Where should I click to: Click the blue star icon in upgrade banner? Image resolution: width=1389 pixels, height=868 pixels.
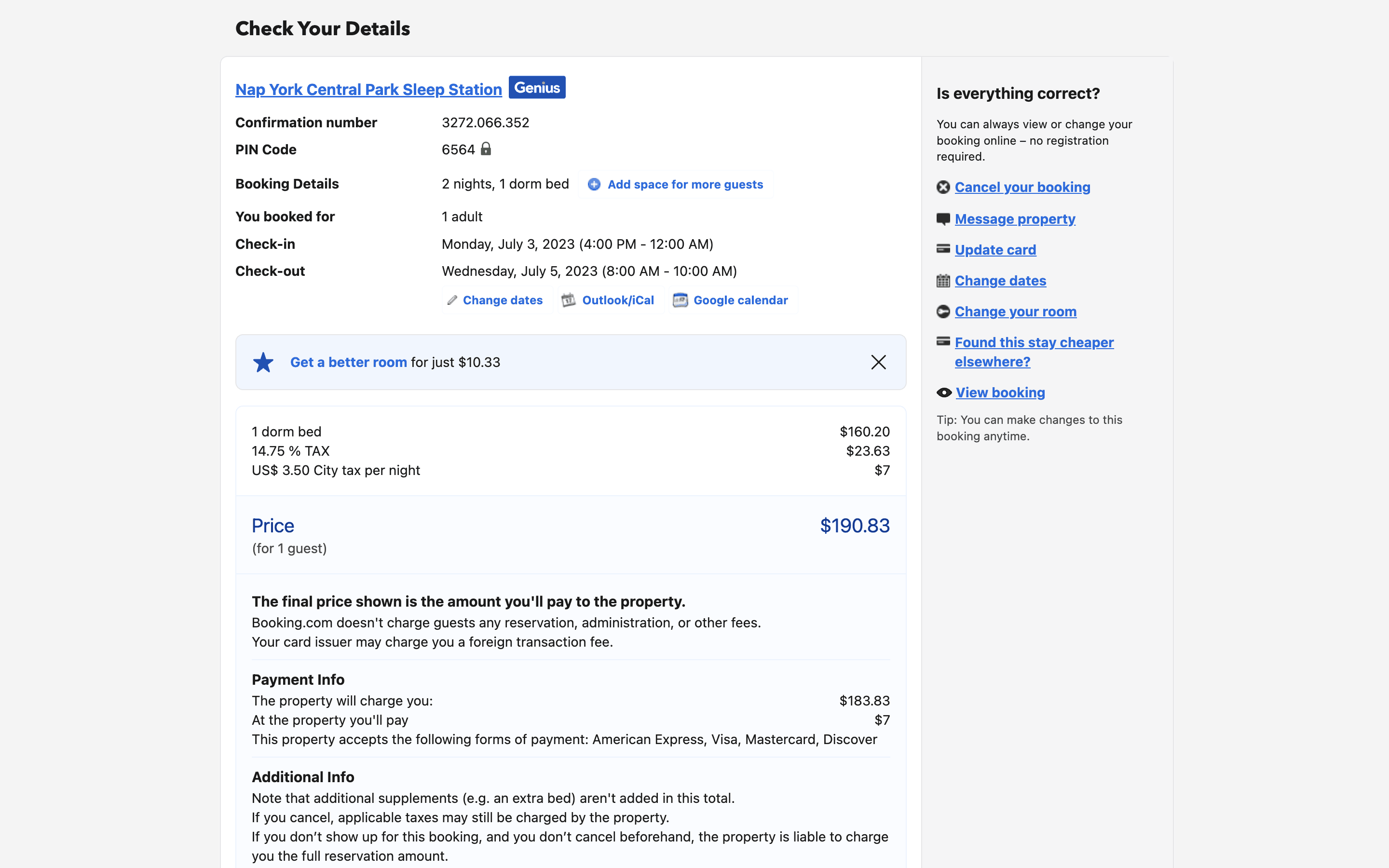263,362
